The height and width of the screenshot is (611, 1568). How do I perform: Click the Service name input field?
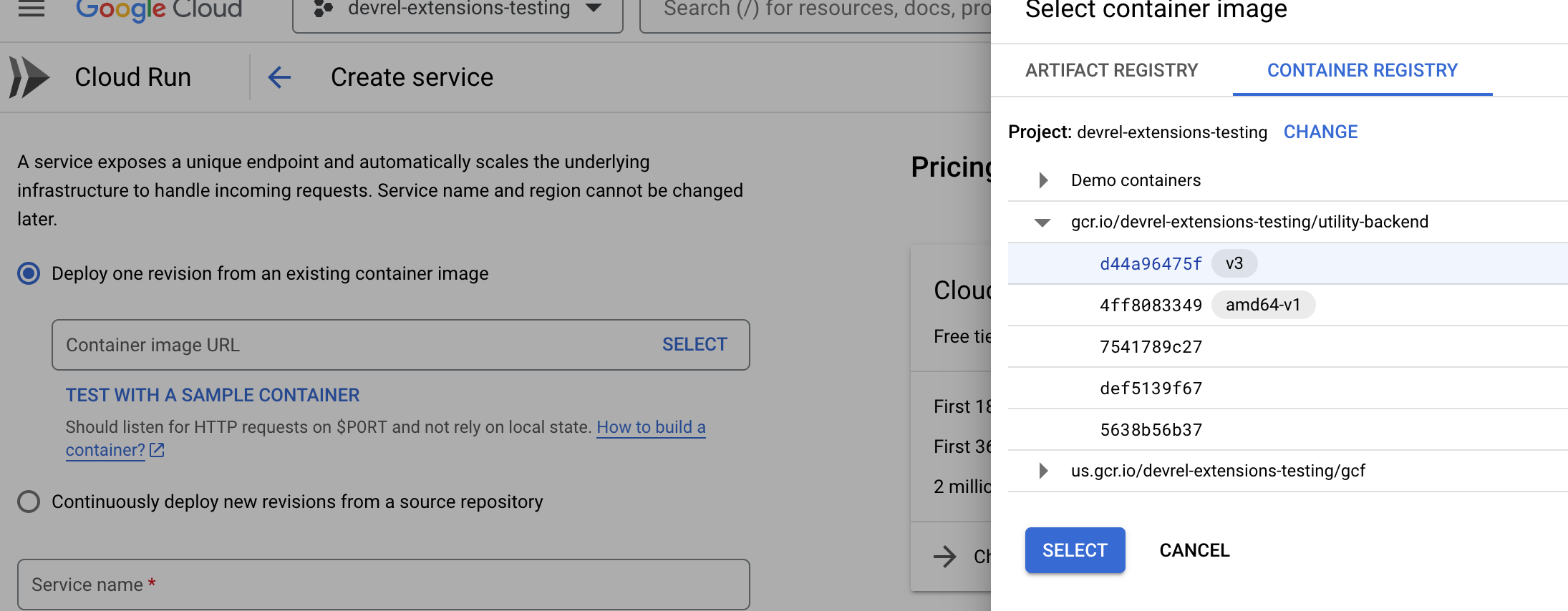click(x=383, y=585)
